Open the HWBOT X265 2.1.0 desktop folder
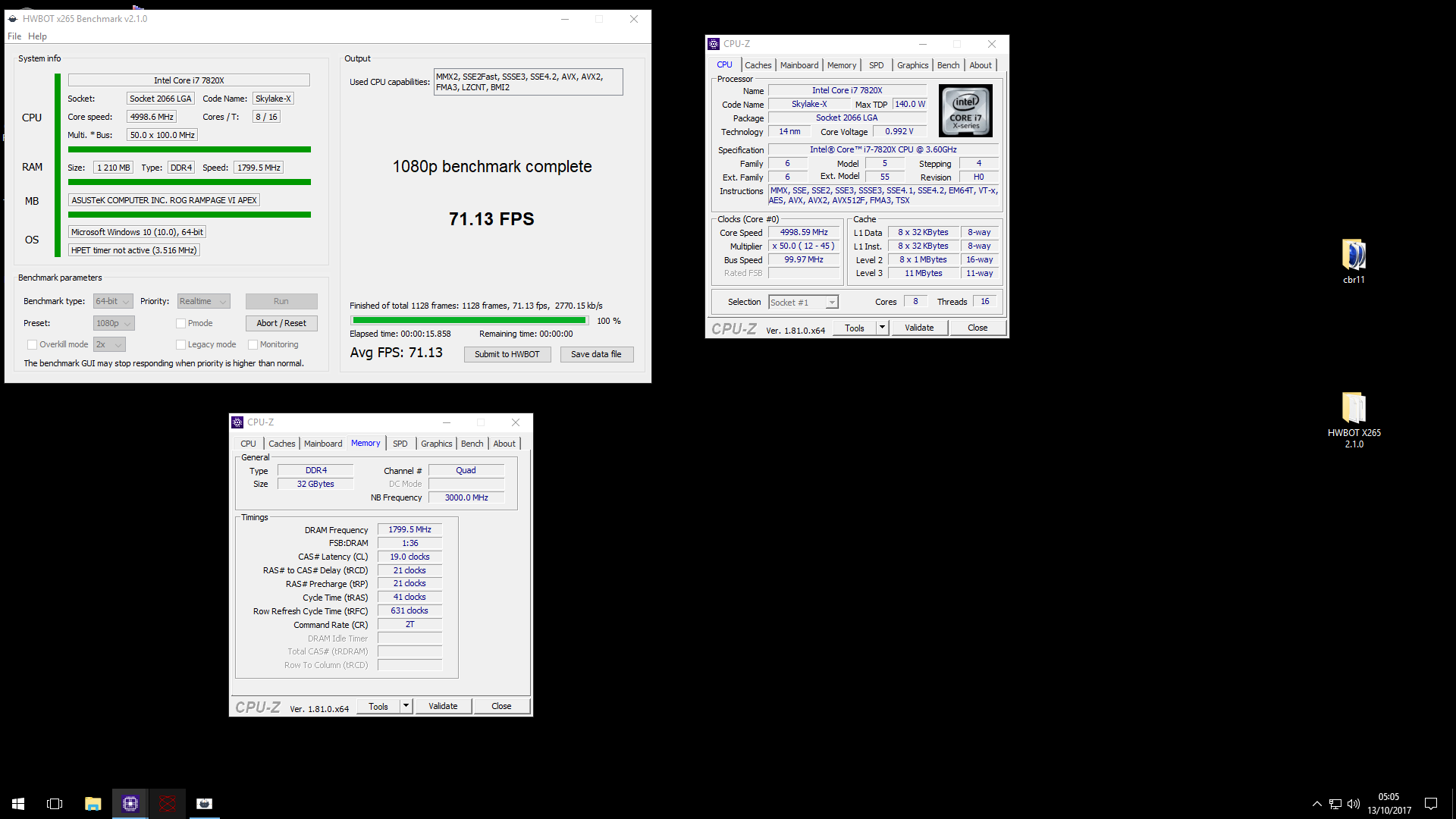The width and height of the screenshot is (1456, 819). 1354,419
